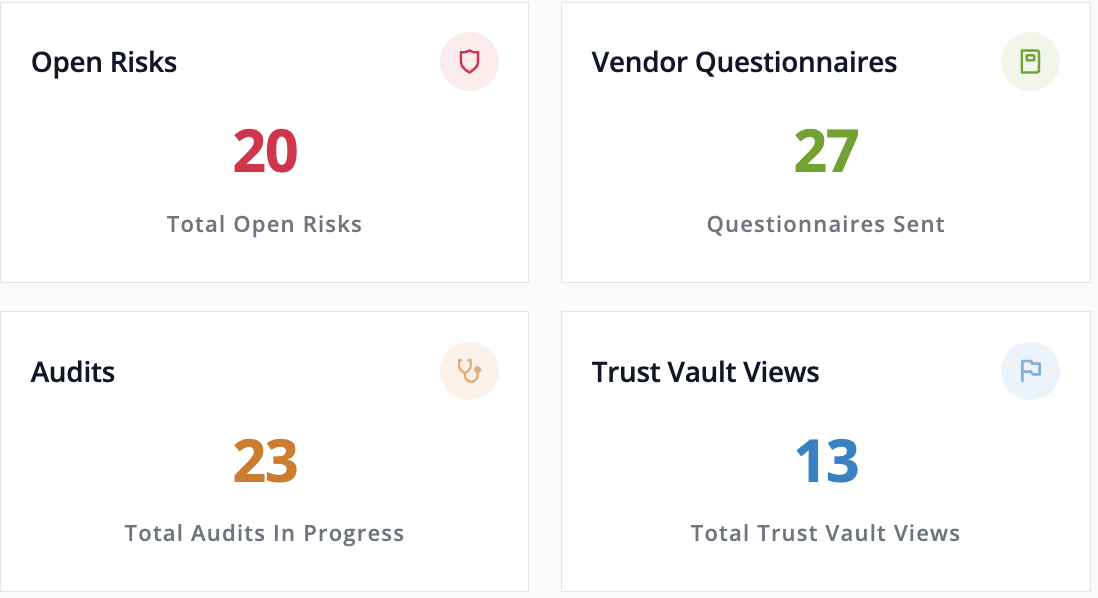Viewport: 1098px width, 598px height.
Task: Click the orange stethoscope icon on Audits
Action: (x=469, y=371)
